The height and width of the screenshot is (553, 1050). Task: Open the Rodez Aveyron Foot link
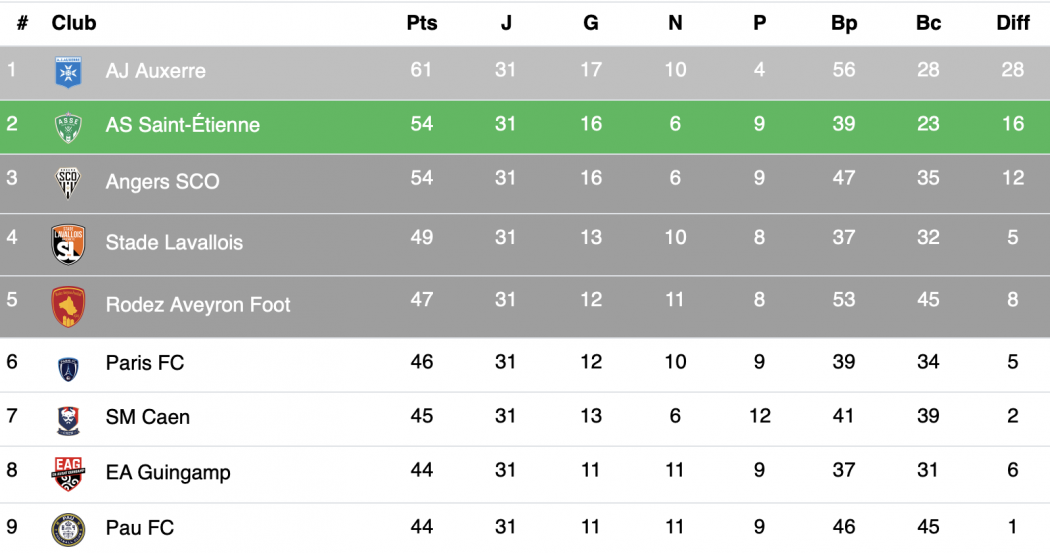coord(198,305)
